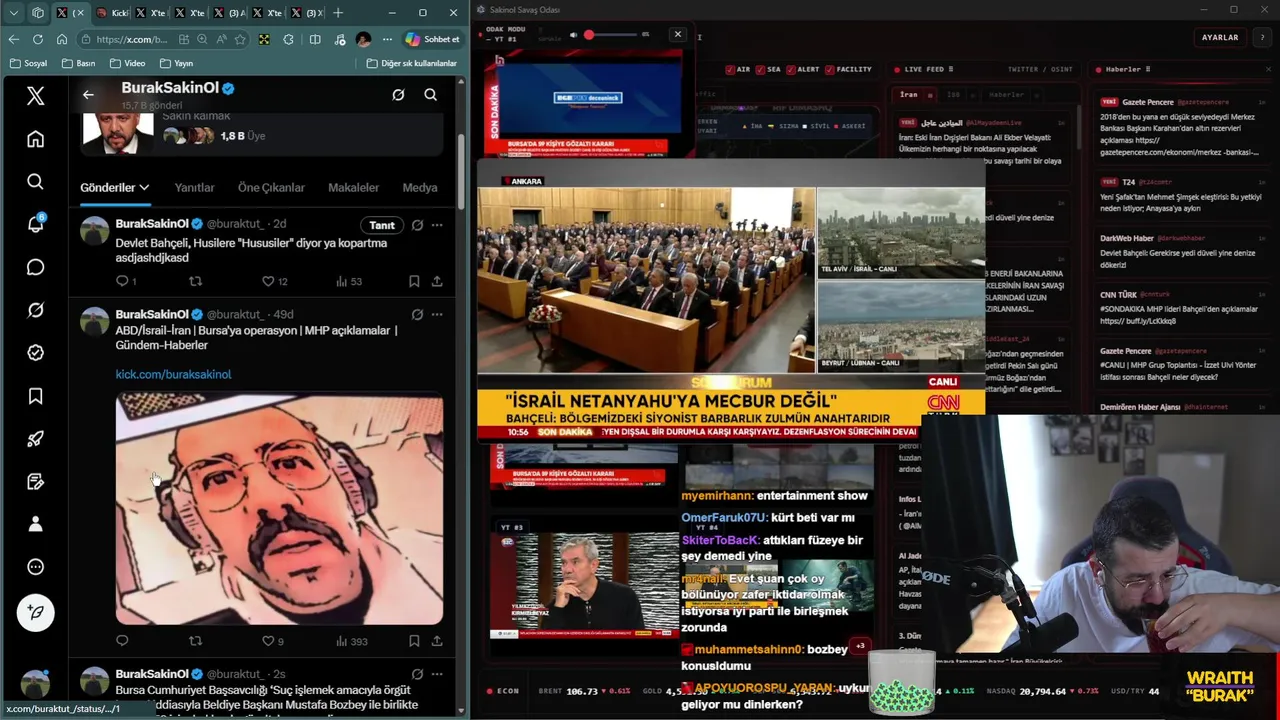Reply to Devlet Bahçeli post
The width and height of the screenshot is (1280, 720).
pyautogui.click(x=122, y=281)
